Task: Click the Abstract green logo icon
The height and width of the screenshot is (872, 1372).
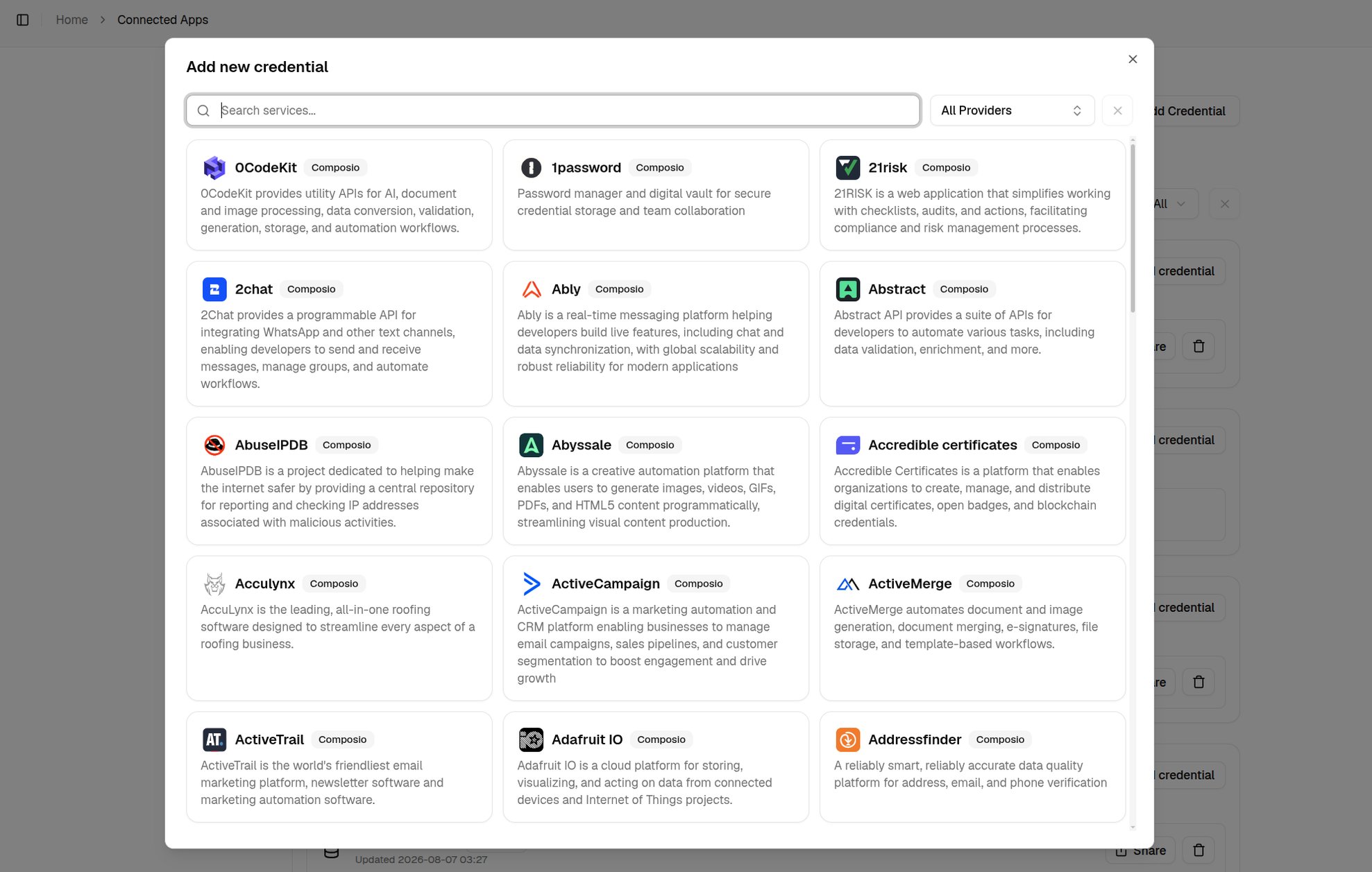Action: coord(847,289)
